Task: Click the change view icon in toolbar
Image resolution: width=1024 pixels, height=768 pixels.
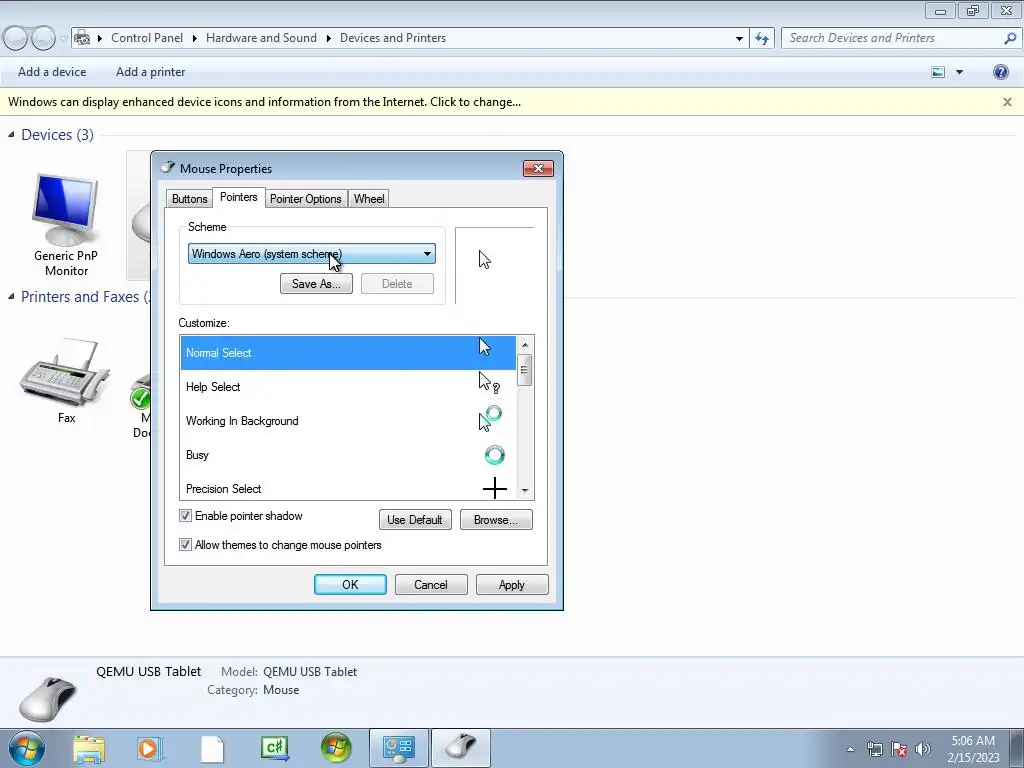Action: 938,72
